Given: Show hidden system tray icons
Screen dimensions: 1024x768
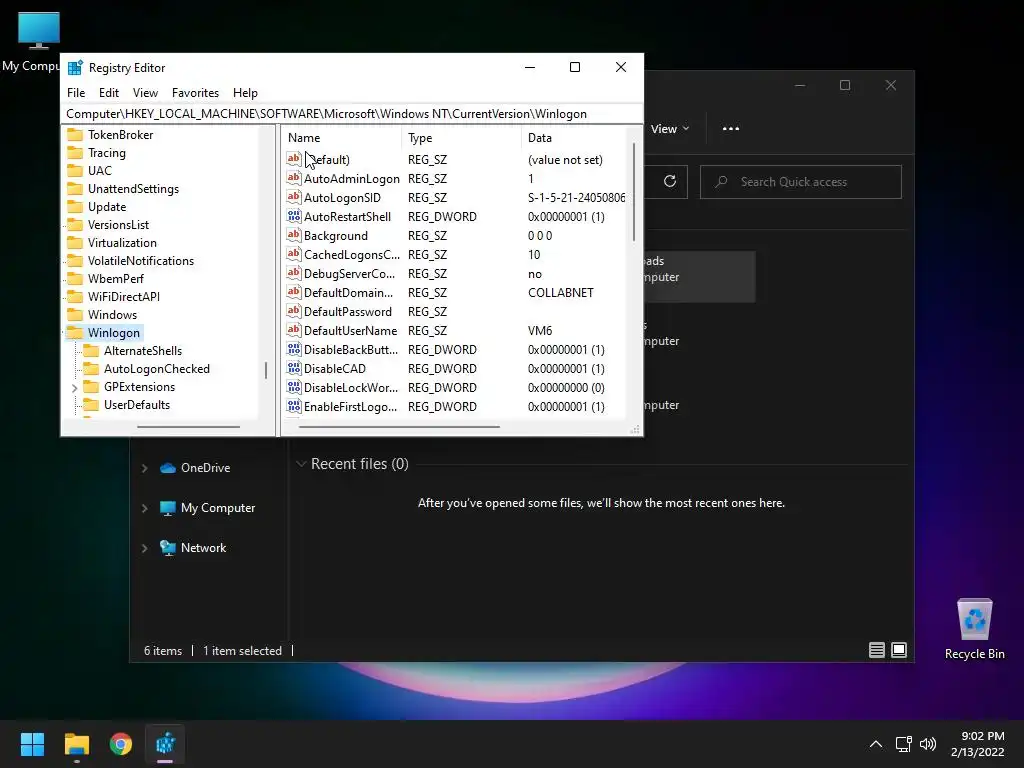Looking at the screenshot, I should (x=876, y=744).
